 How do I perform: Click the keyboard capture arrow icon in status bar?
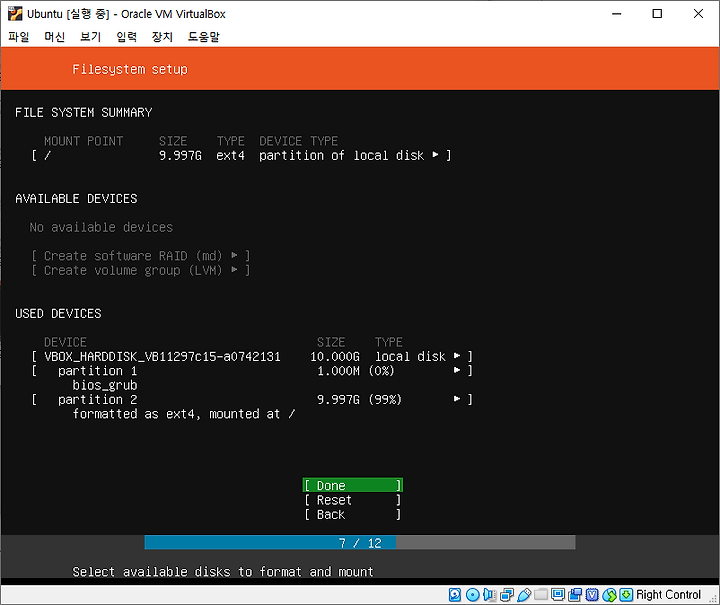coord(626,594)
